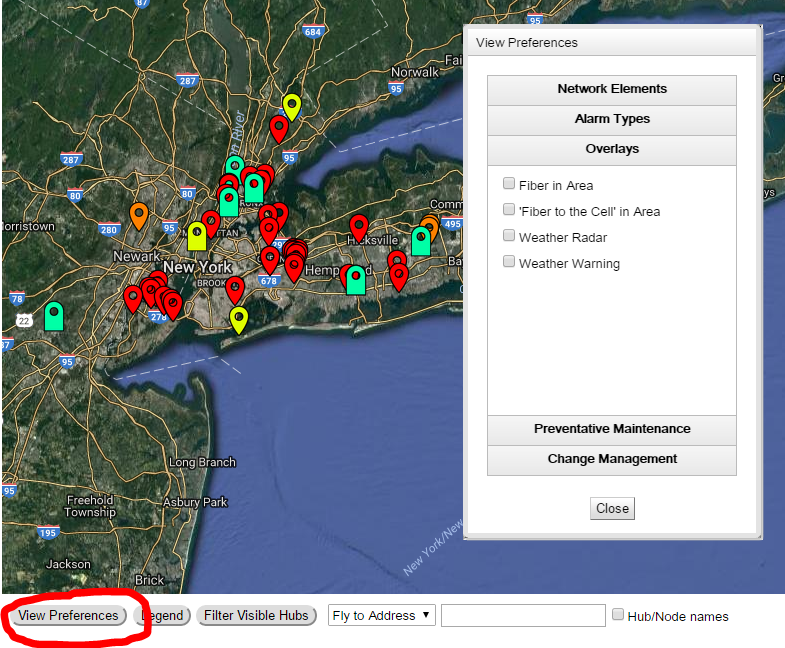Enable the Fiber in Area overlay
This screenshot has height=648, width=785.
pos(509,184)
